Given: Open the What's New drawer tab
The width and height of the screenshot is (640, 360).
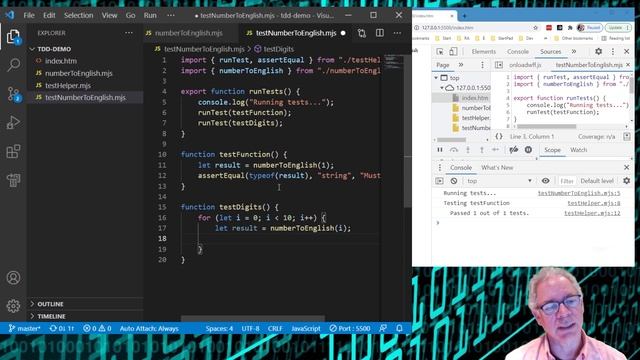Looking at the screenshot, I should [497, 168].
